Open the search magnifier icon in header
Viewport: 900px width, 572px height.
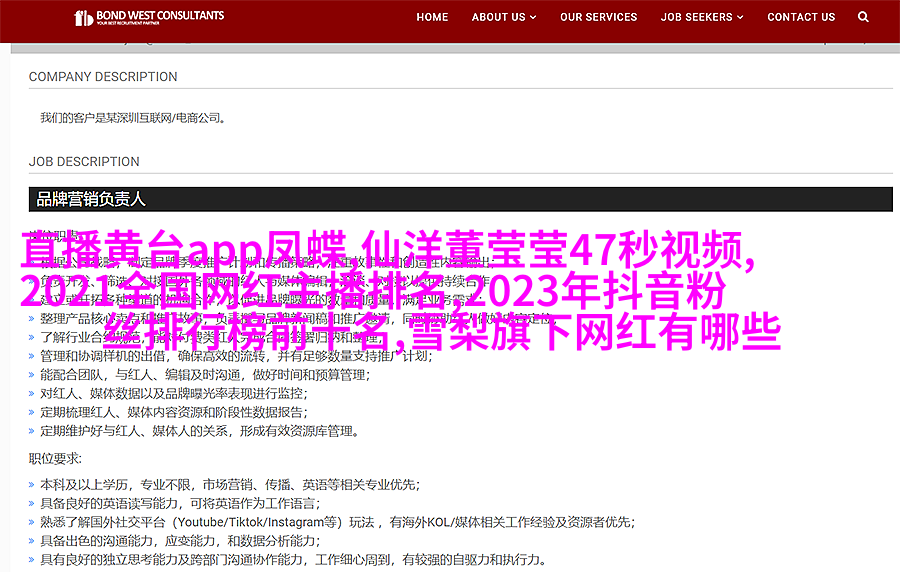pos(863,17)
